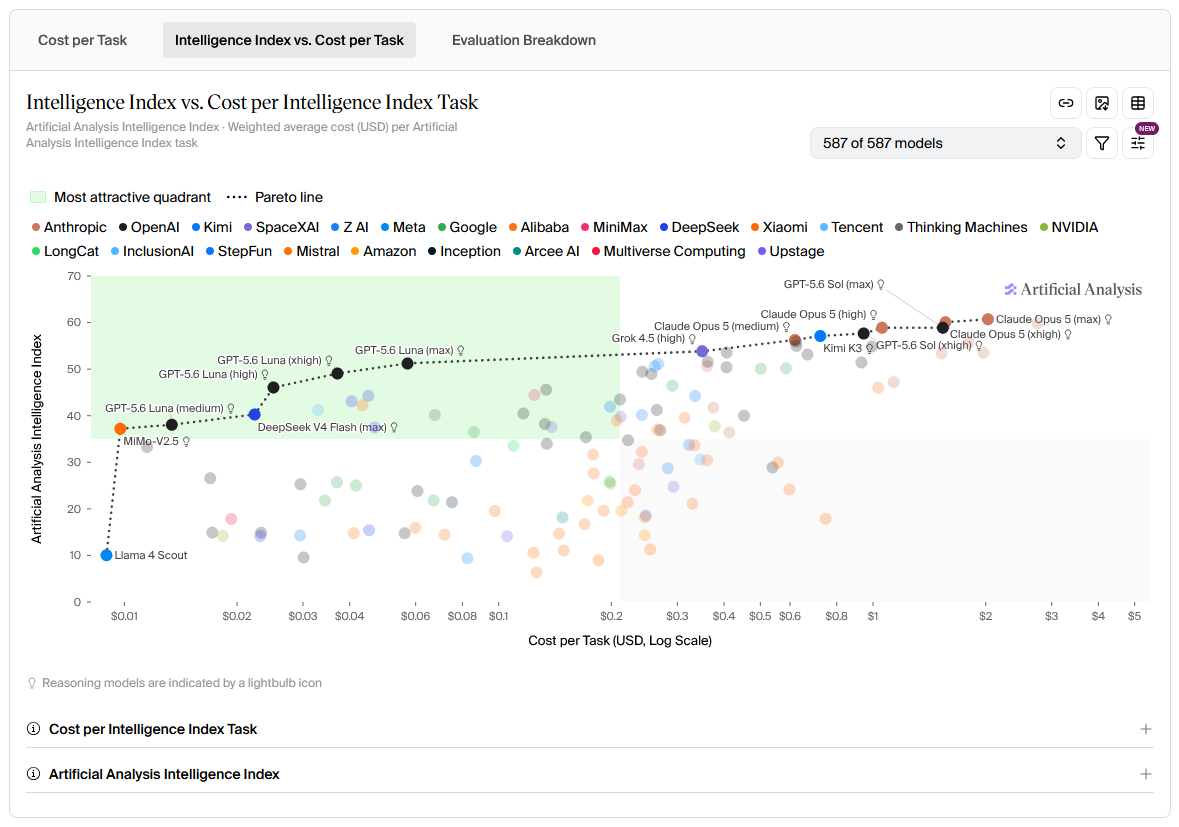This screenshot has height=827, width=1179.
Task: Select the Claude Opus 5 (medium) data point
Action: click(795, 340)
